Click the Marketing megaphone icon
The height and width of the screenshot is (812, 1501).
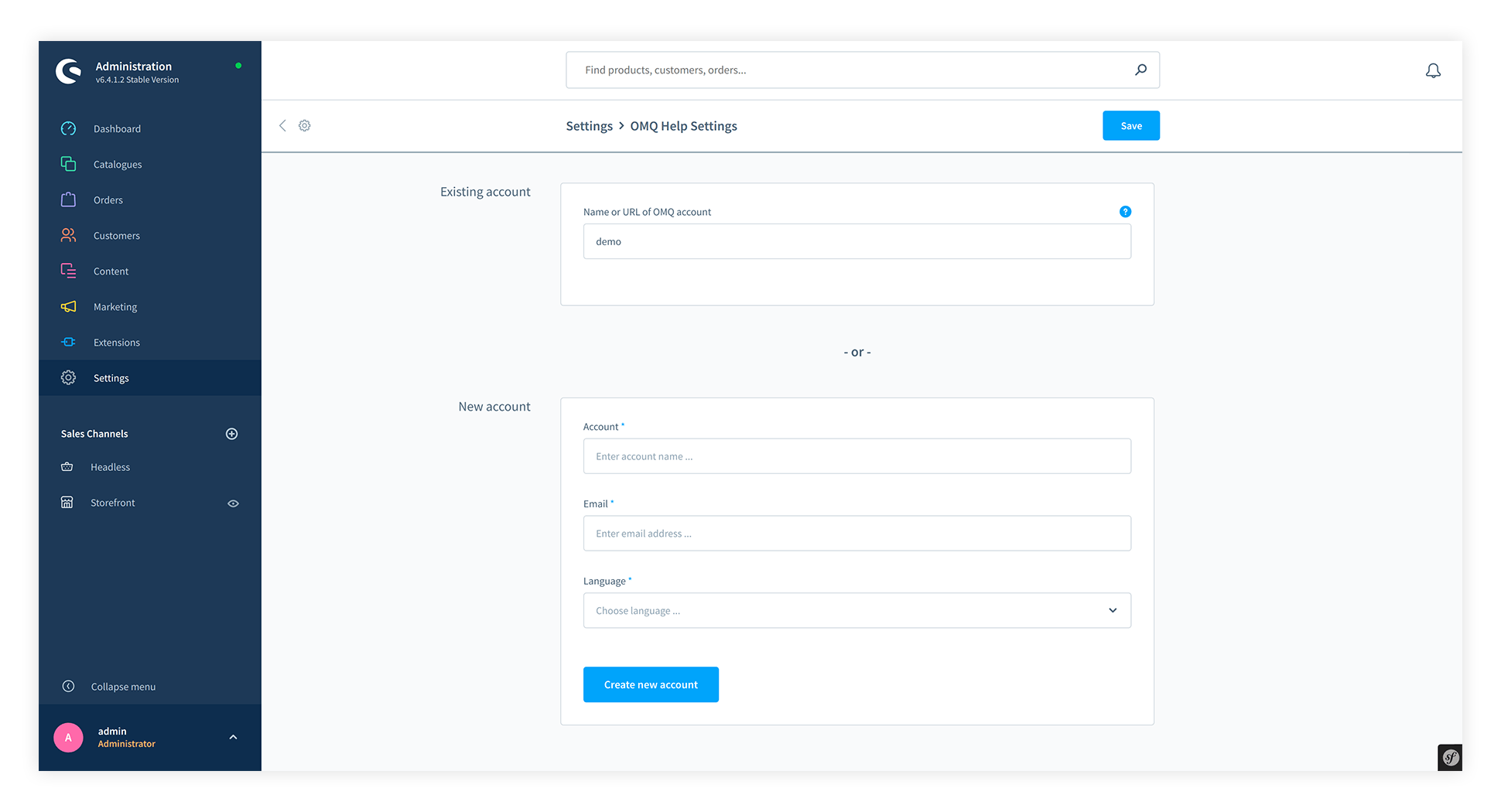(x=68, y=306)
